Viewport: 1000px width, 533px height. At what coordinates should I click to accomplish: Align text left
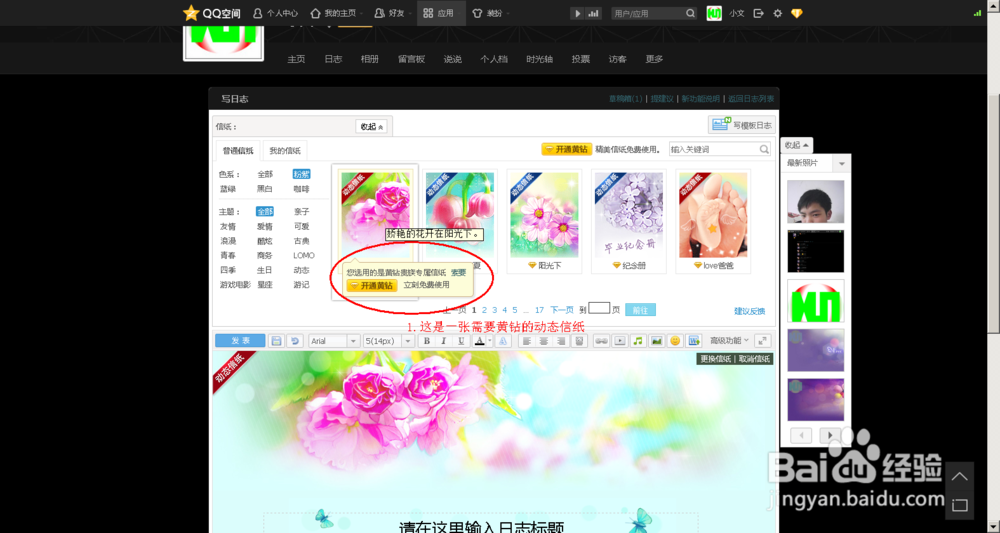[x=527, y=341]
